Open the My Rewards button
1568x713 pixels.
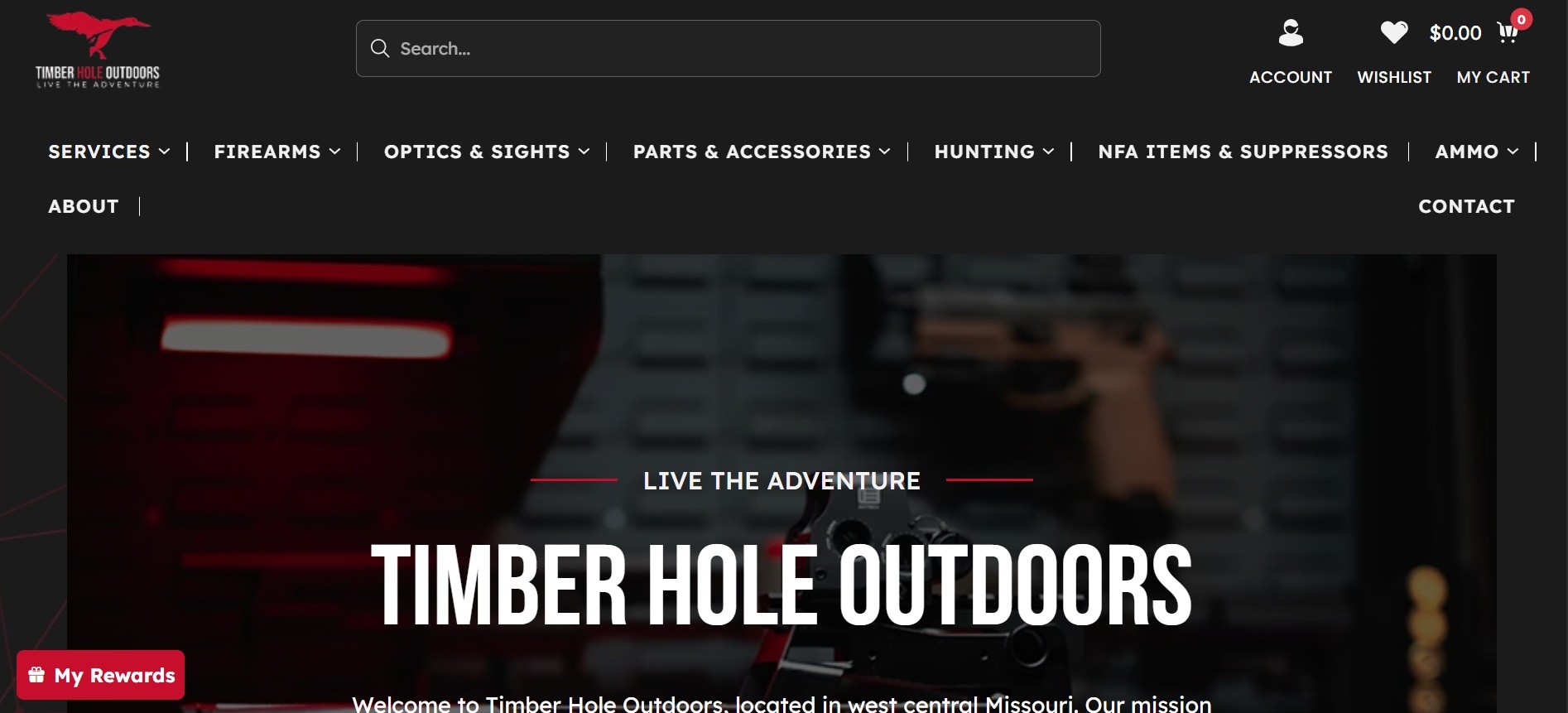coord(101,675)
